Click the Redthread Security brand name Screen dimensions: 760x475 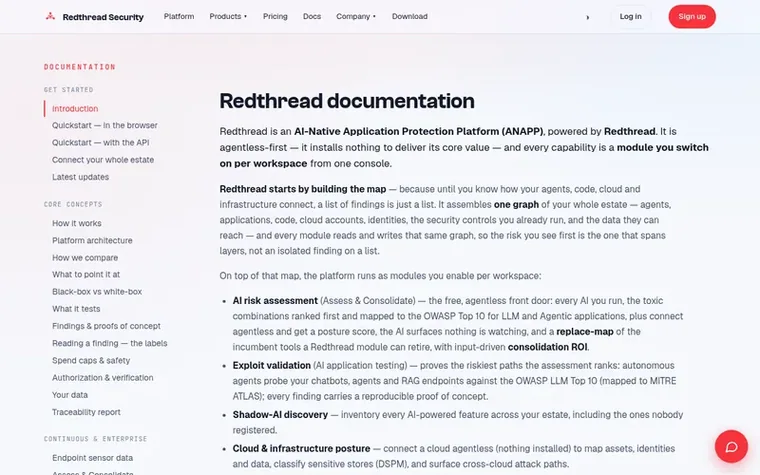[x=103, y=17]
